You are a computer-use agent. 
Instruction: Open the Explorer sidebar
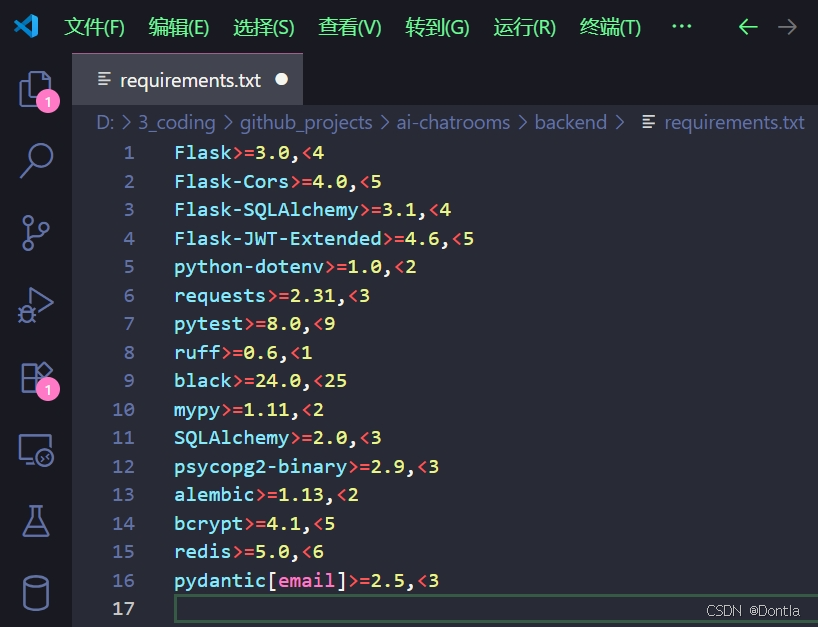pyautogui.click(x=36, y=90)
